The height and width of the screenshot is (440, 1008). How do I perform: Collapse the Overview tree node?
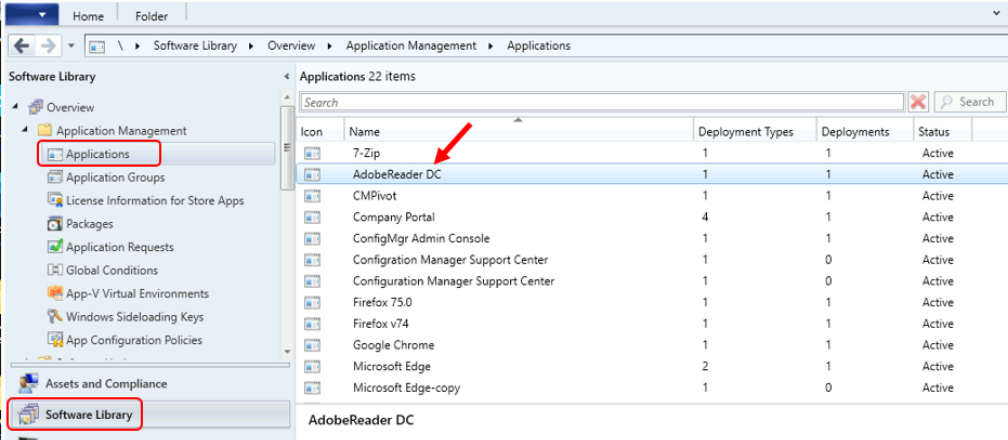tap(15, 106)
